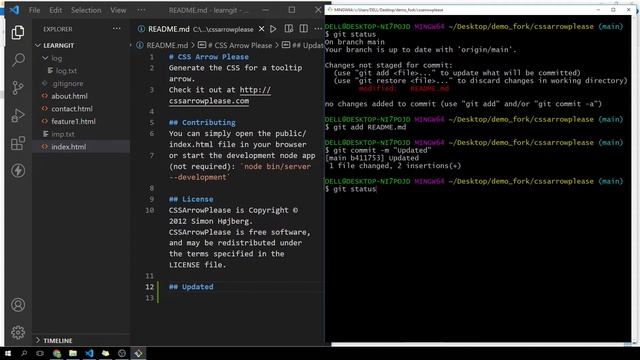
Task: Open the Windows Start button
Action: [8, 353]
